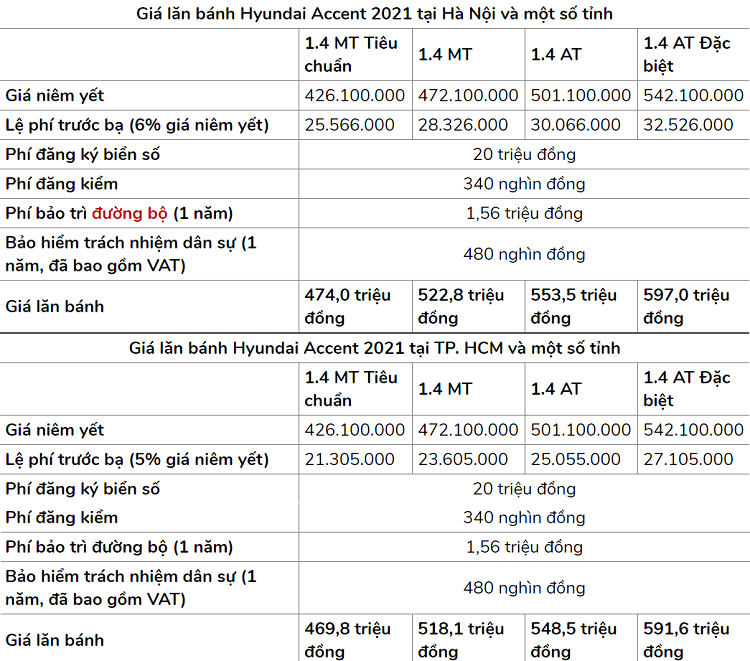Click the TP. HCM price table title
750x661 pixels.
[x=374, y=348]
